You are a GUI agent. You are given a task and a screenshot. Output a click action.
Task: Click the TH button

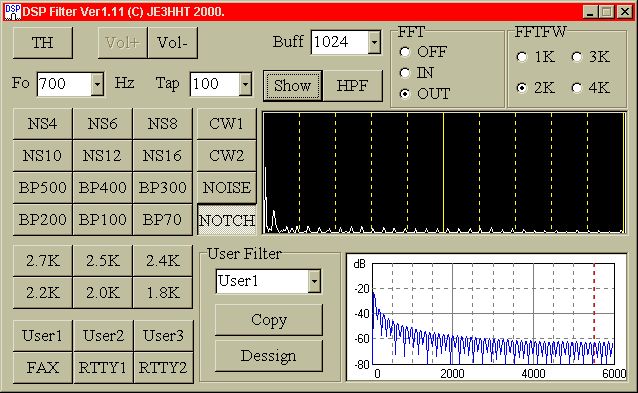(x=43, y=43)
